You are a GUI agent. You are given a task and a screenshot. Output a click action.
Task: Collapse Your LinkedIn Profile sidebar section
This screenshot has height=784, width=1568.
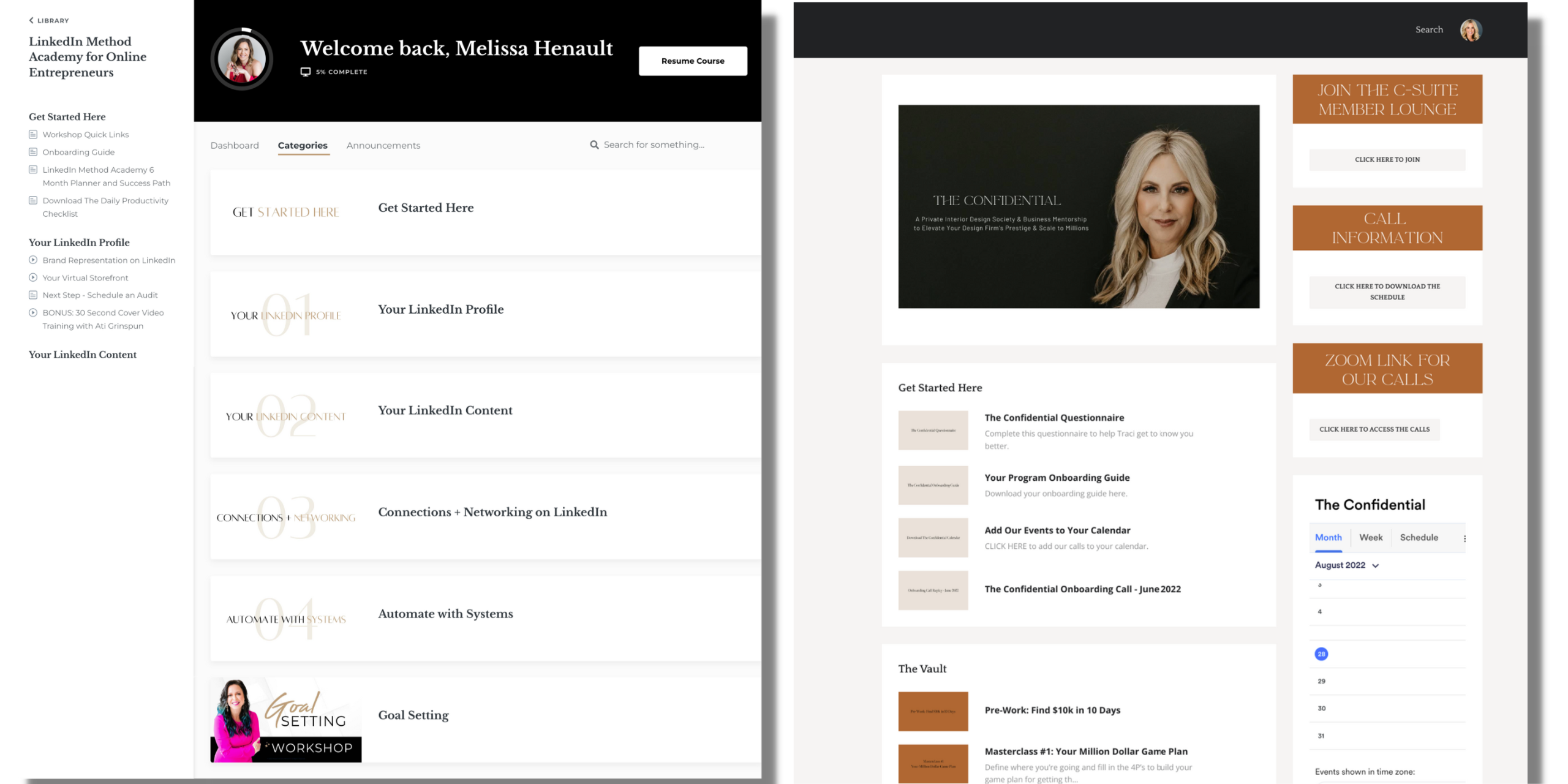pos(79,243)
